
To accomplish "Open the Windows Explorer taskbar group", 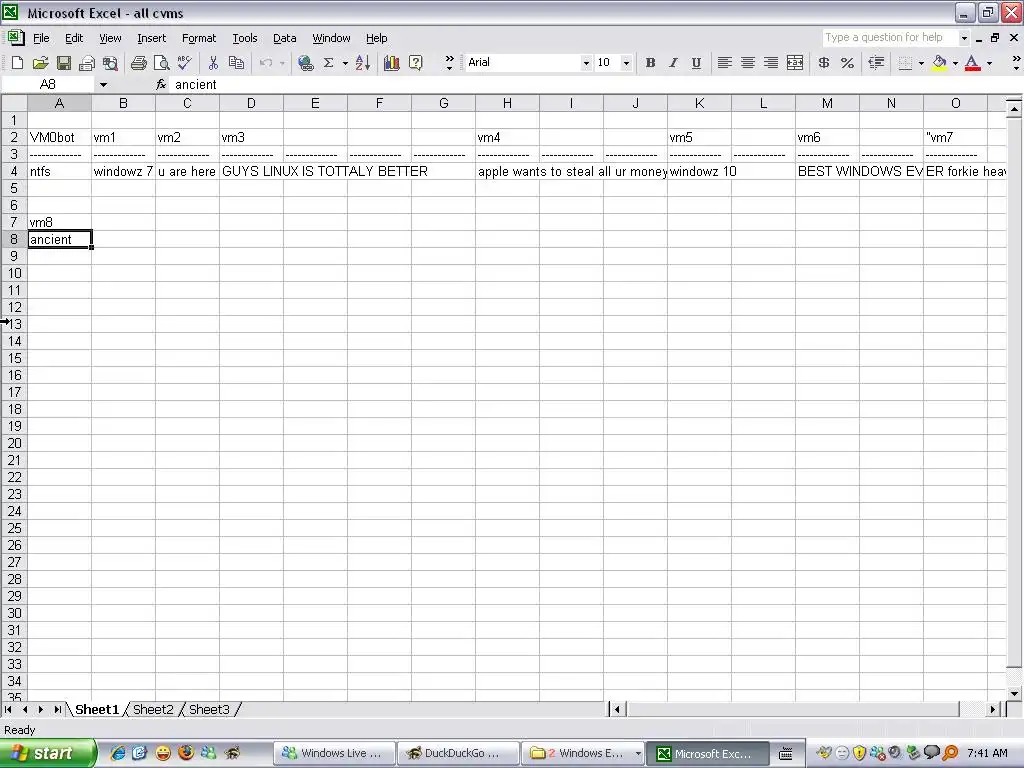I will [583, 753].
